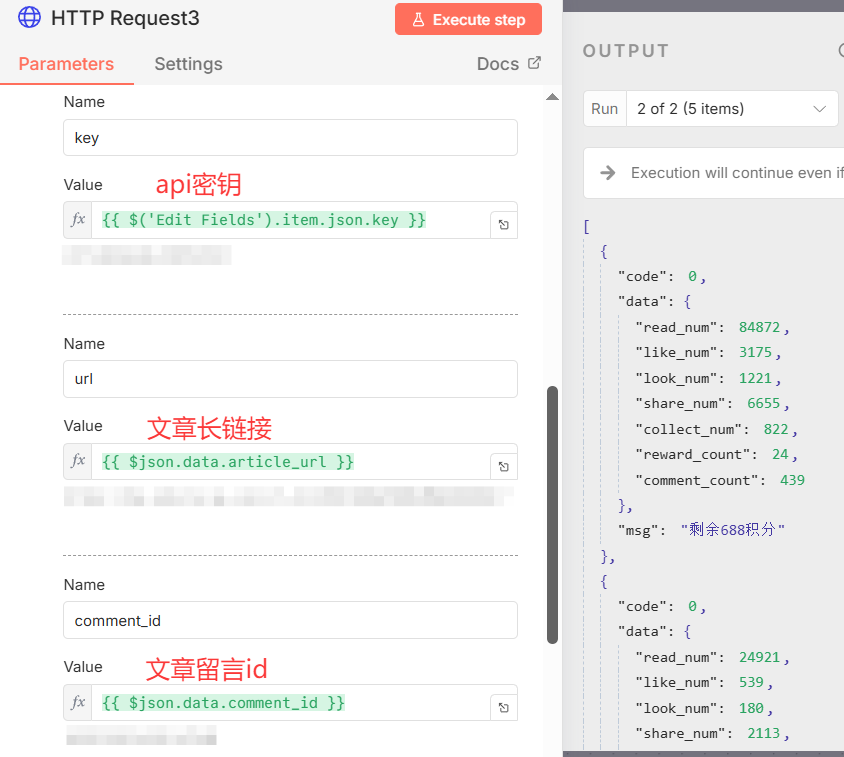
Task: Switch to the Parameters tab
Action: coord(66,64)
